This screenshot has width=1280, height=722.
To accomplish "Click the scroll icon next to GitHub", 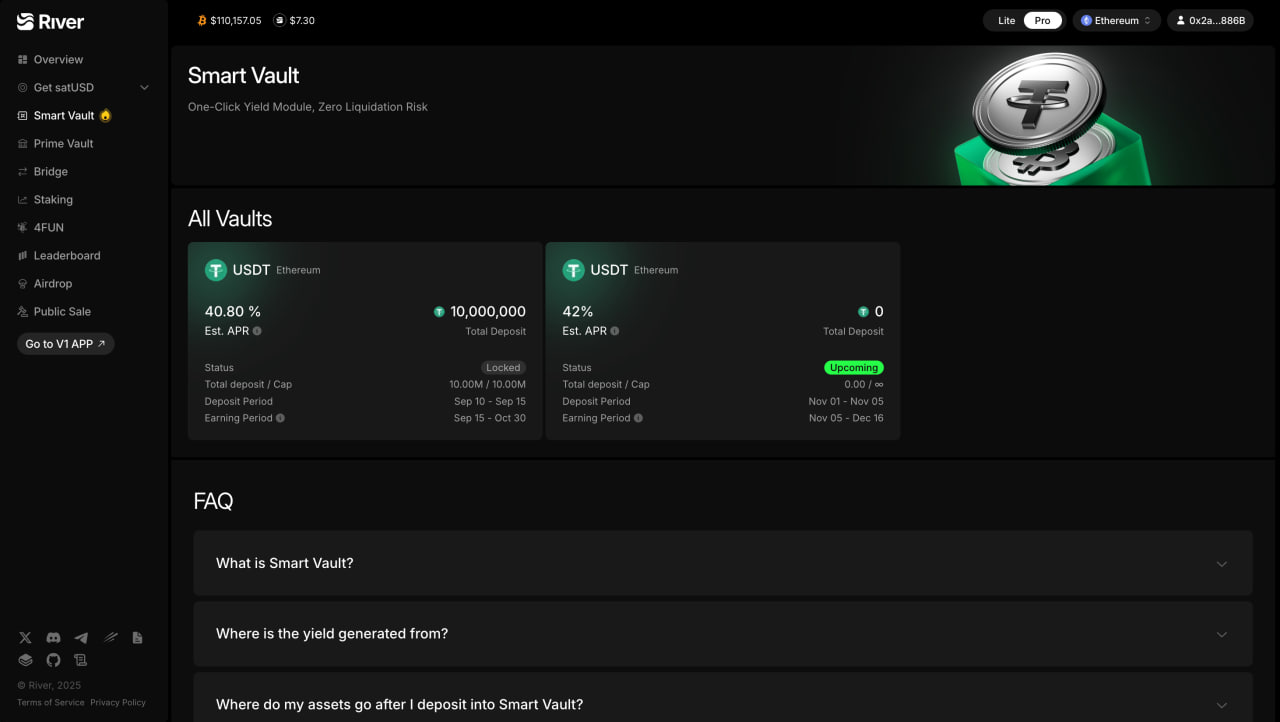I will coord(81,660).
